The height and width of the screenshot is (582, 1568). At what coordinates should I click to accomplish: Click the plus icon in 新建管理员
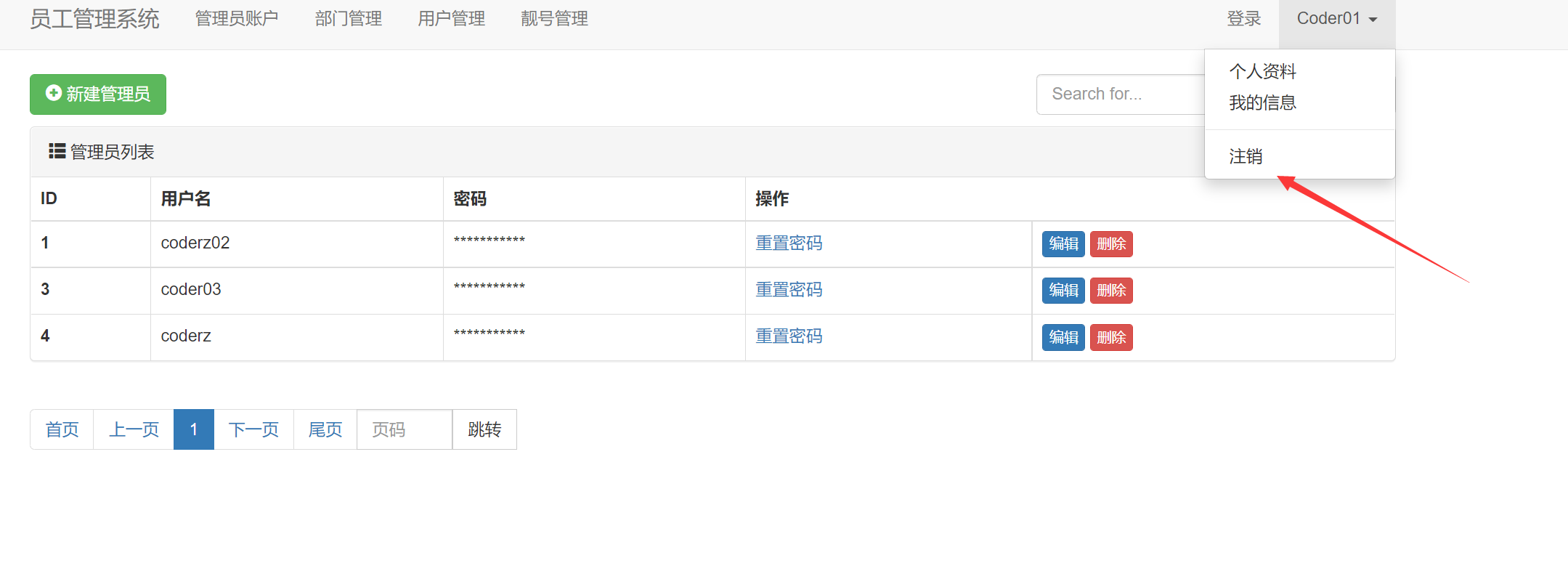coord(53,93)
